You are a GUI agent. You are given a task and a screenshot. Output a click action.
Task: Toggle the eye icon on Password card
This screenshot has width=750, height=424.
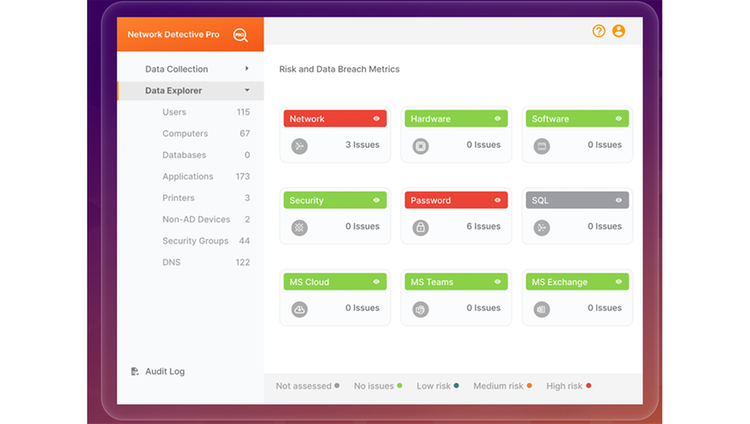(x=497, y=200)
